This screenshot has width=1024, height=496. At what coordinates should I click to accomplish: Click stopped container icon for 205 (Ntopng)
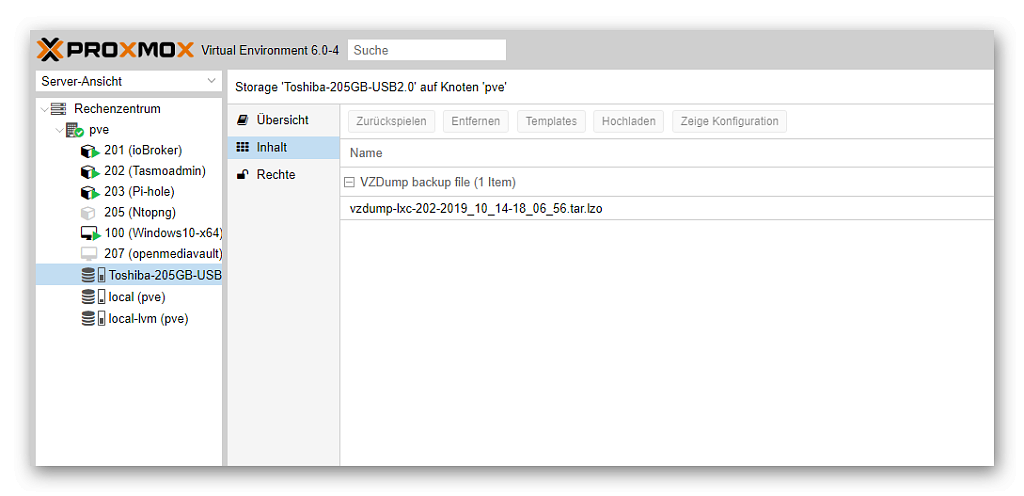[89, 213]
